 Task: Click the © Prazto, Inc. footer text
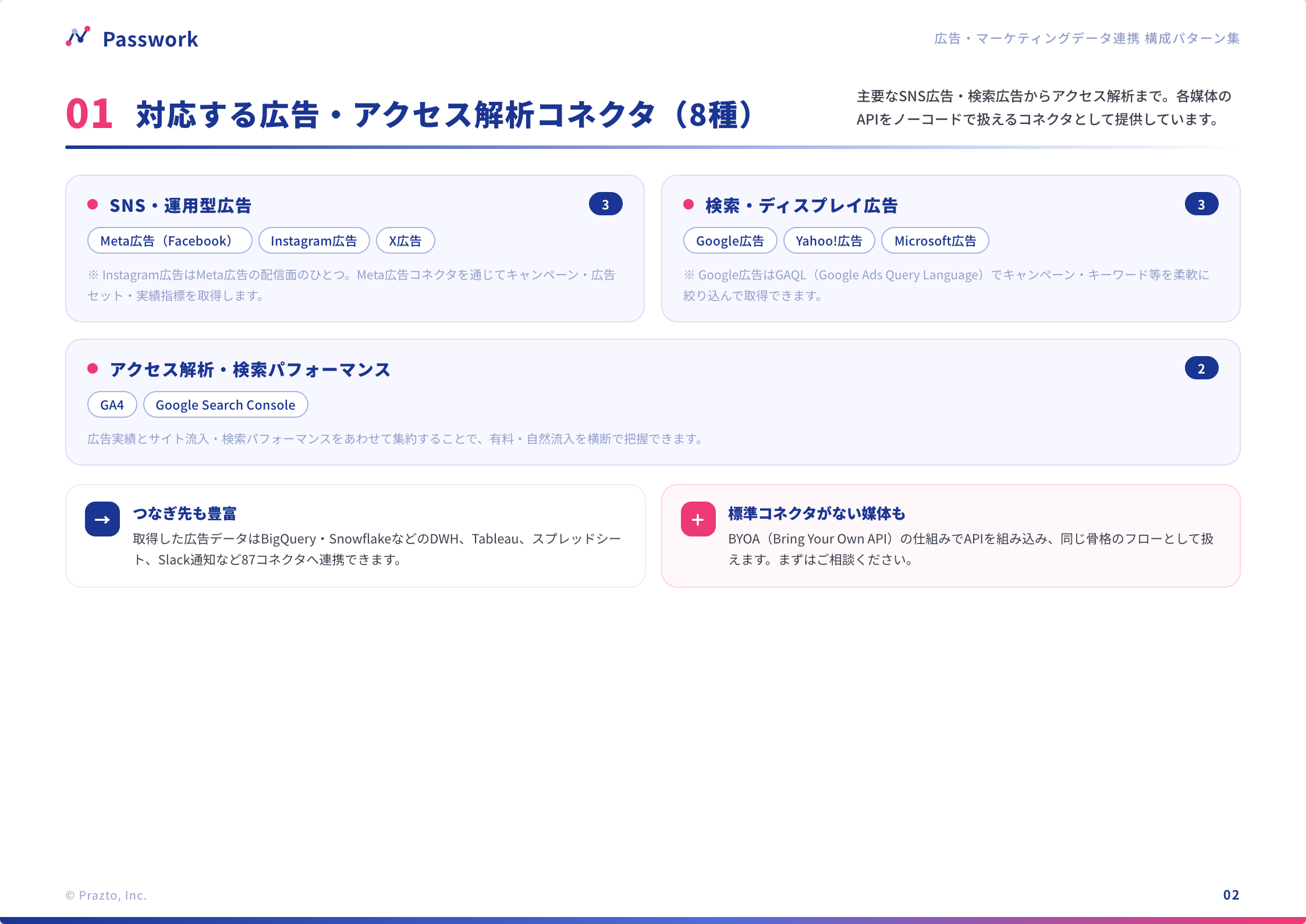pos(106,895)
